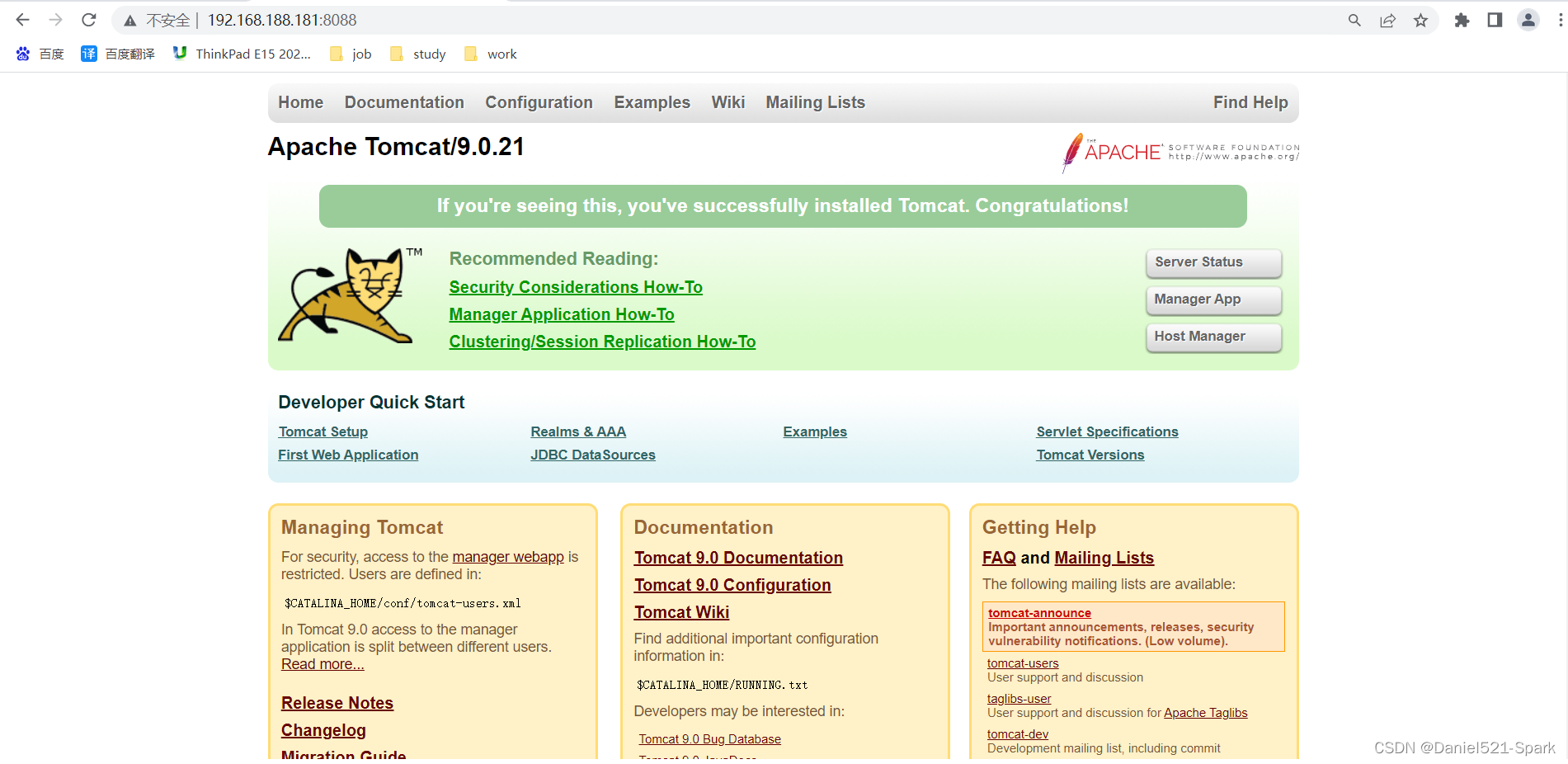
Task: Open the ThinkPad E15 bookmark
Action: point(242,54)
